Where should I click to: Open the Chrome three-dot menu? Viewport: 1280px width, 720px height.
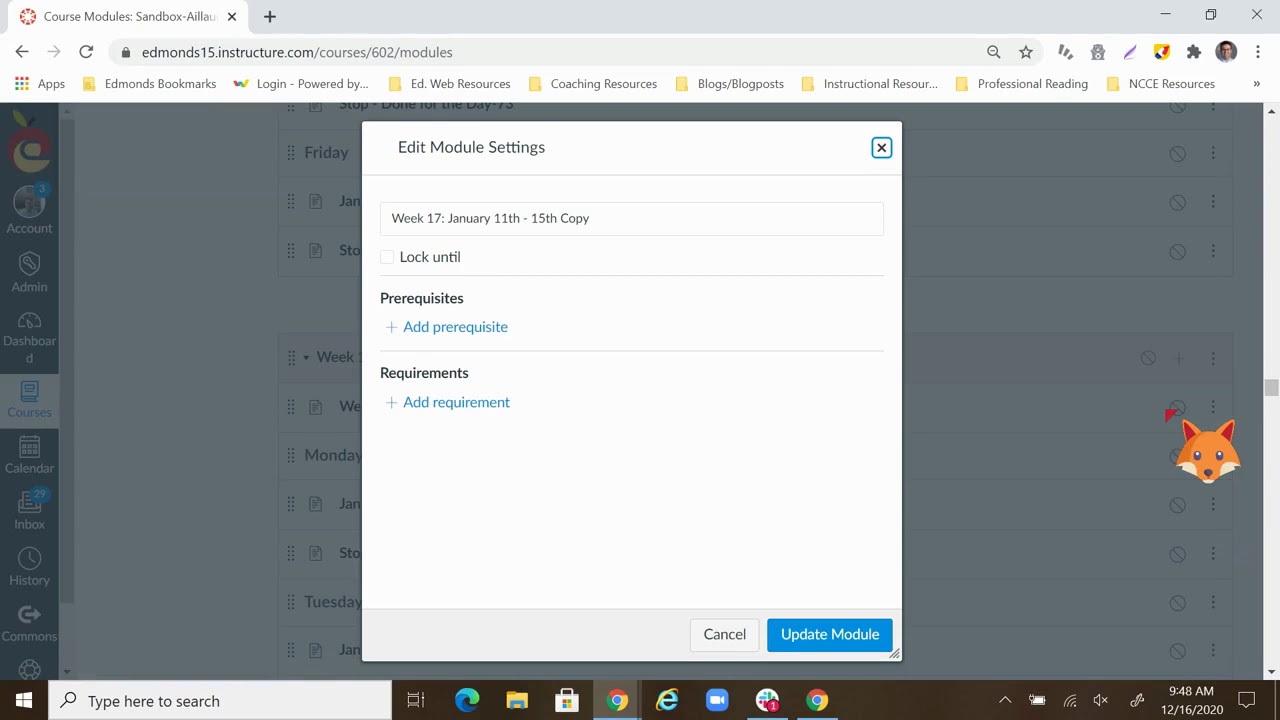(1257, 52)
